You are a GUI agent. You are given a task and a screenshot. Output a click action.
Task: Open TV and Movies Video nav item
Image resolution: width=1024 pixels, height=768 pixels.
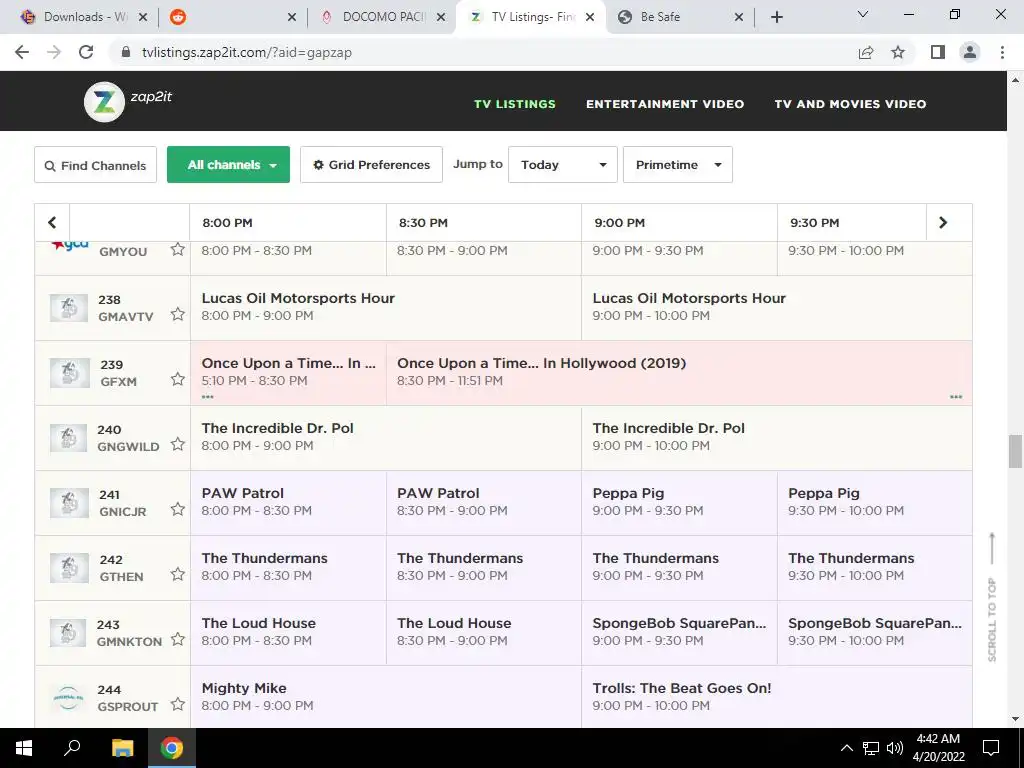click(x=850, y=104)
